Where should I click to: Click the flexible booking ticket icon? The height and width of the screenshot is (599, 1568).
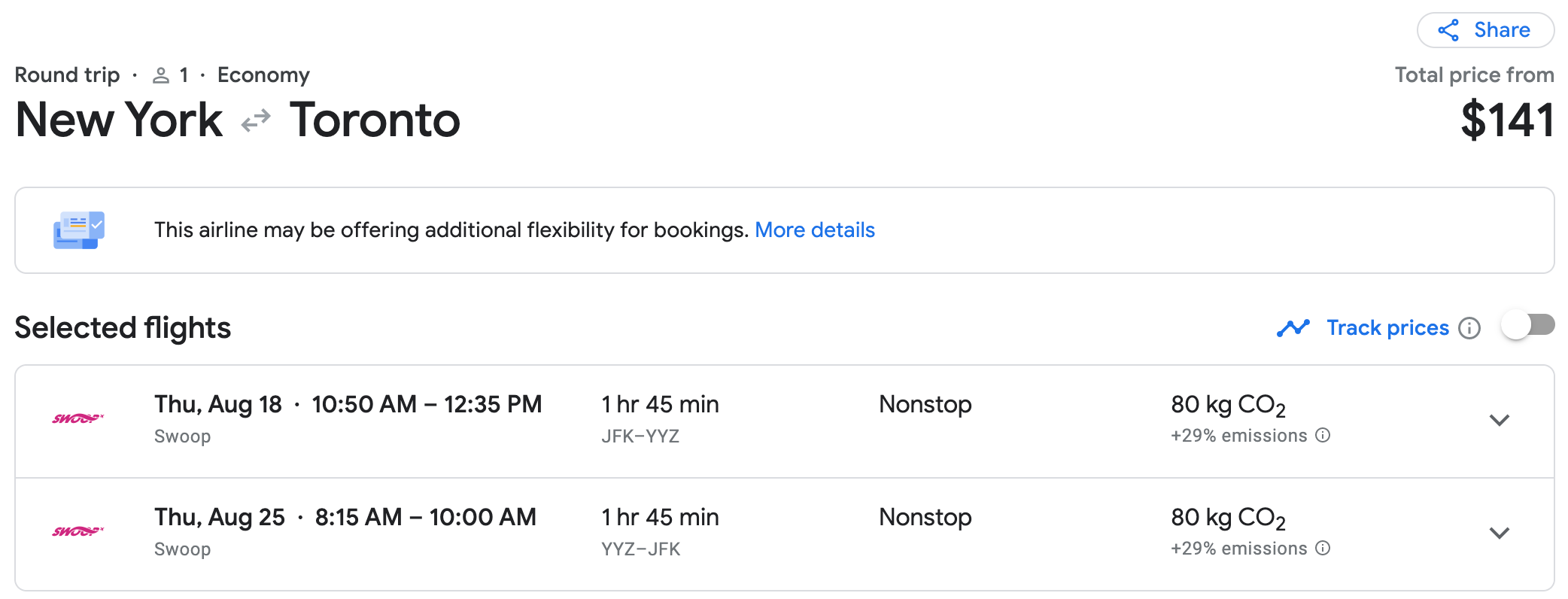(x=78, y=230)
